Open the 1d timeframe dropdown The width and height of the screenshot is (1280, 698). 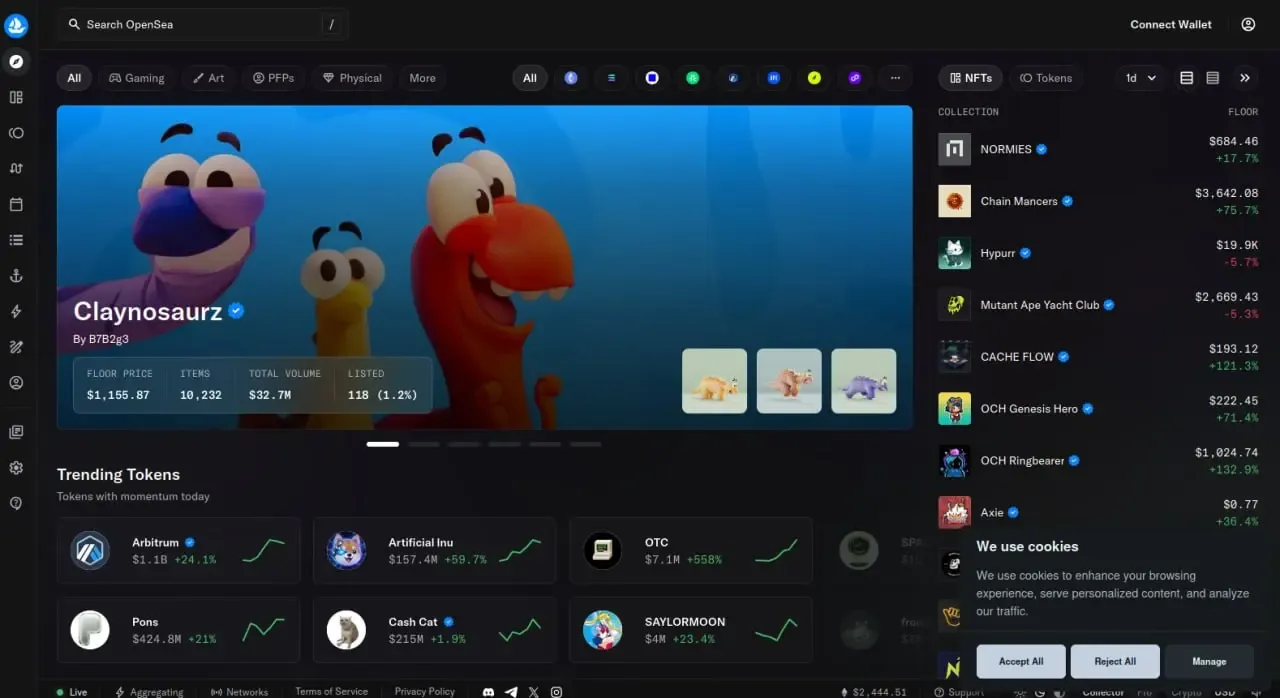[1141, 78]
